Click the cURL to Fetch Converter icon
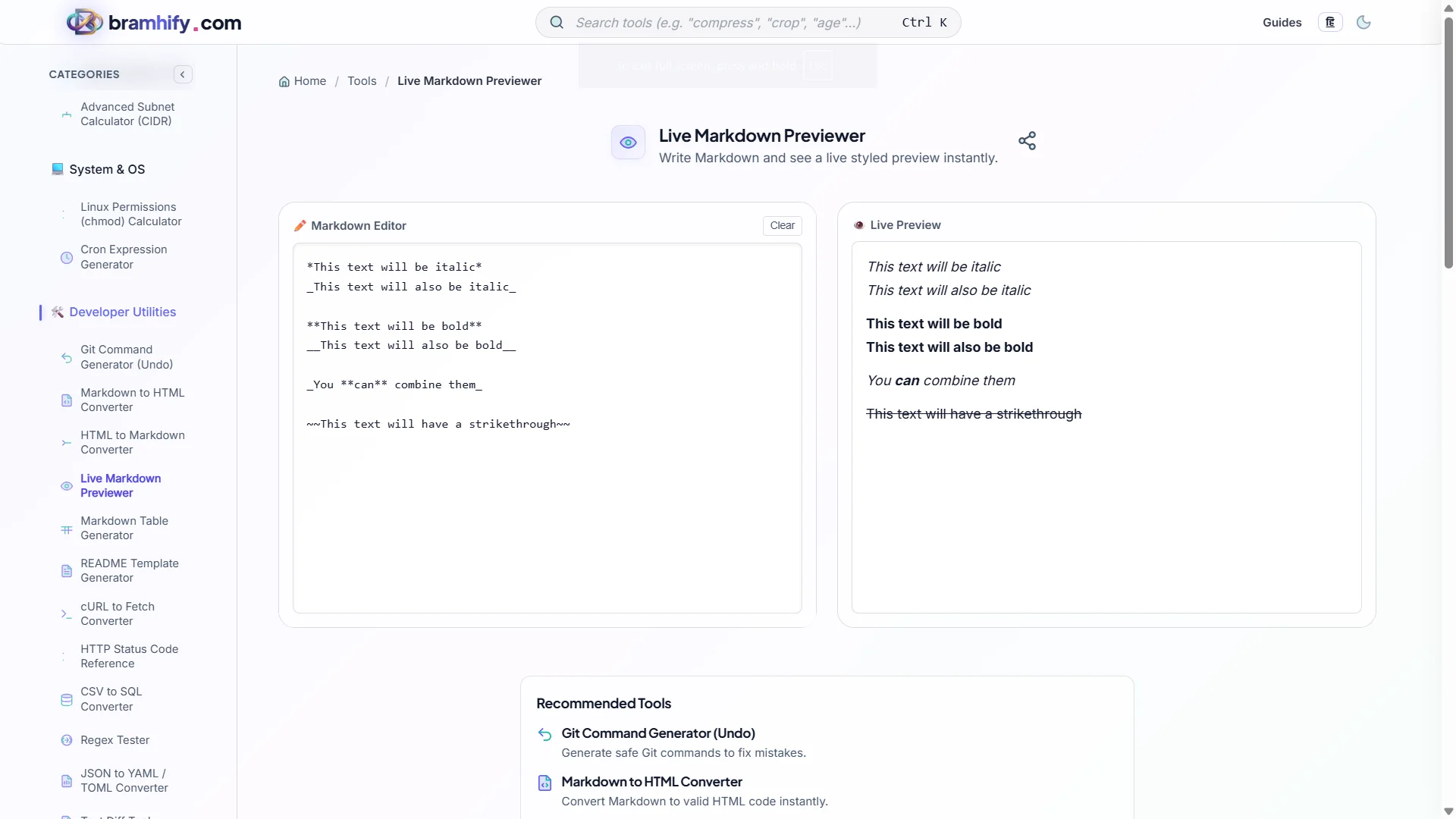1456x819 pixels. coord(67,614)
